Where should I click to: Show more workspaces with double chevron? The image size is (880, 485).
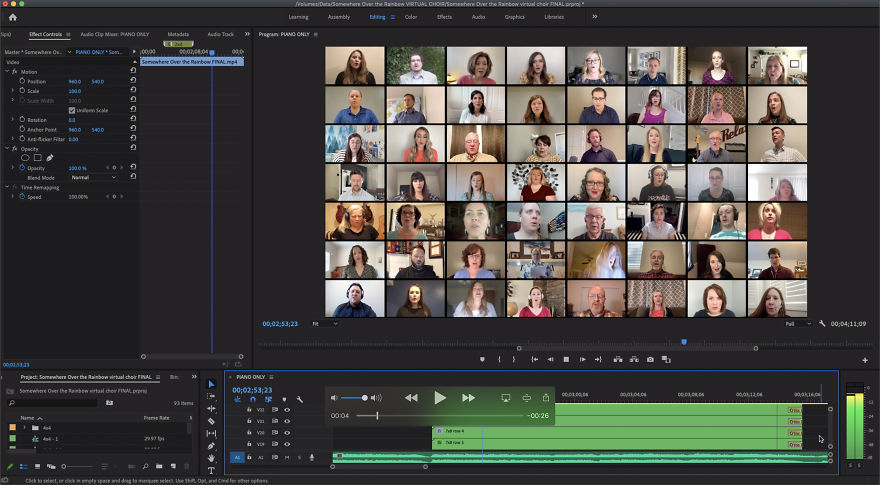[594, 17]
